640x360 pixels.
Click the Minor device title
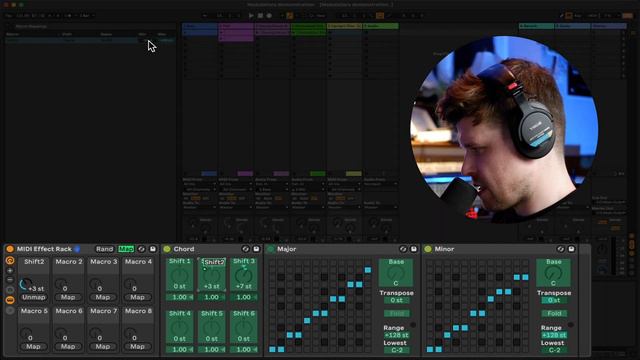(444, 249)
